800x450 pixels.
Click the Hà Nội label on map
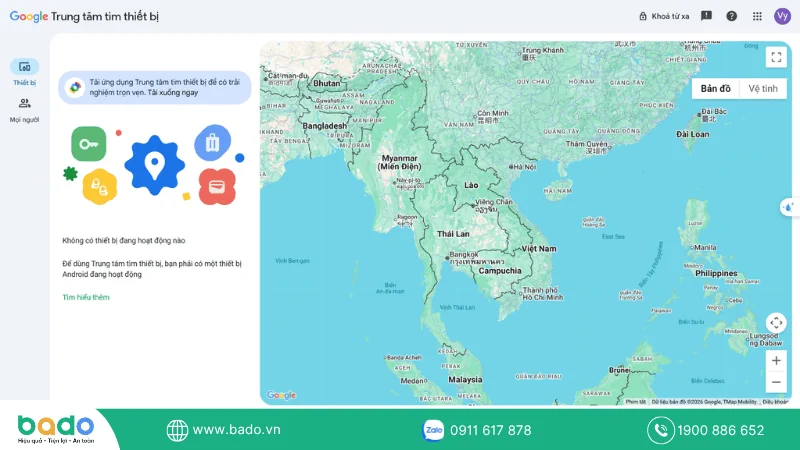524,167
